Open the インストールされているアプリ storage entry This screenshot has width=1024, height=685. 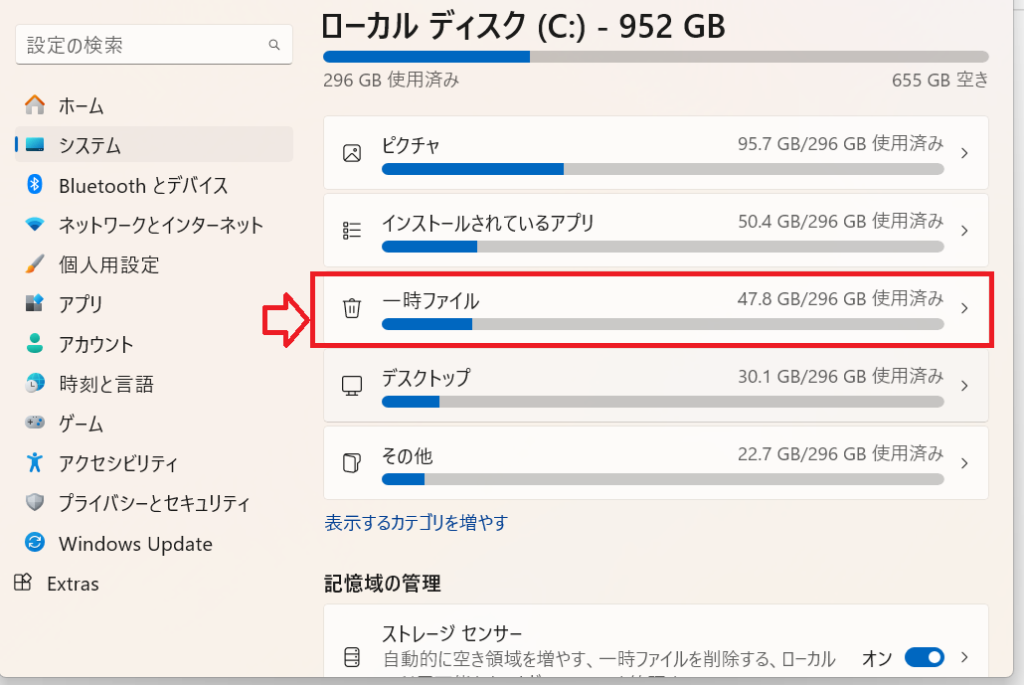(x=488, y=223)
